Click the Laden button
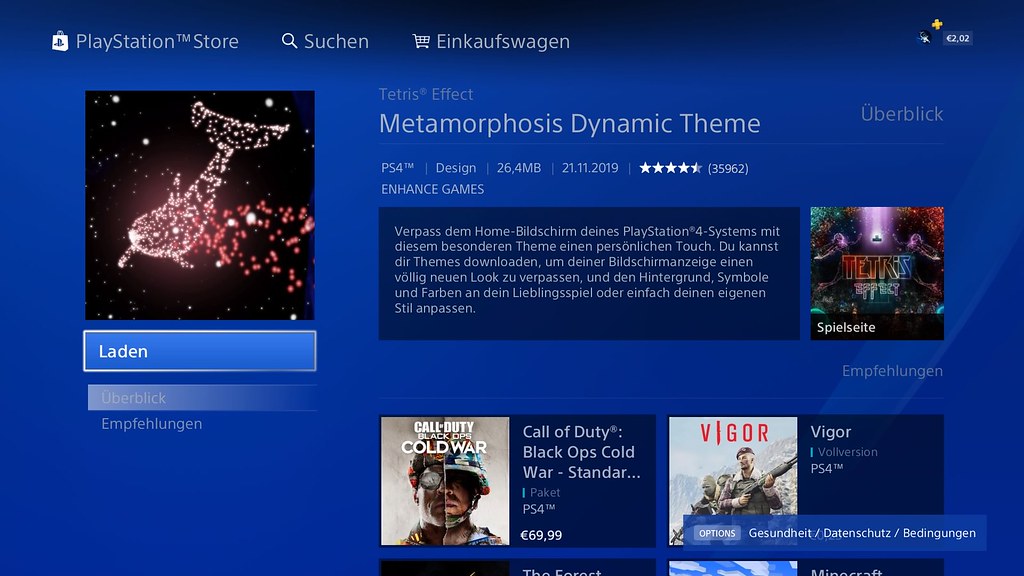The width and height of the screenshot is (1024, 576). point(200,351)
